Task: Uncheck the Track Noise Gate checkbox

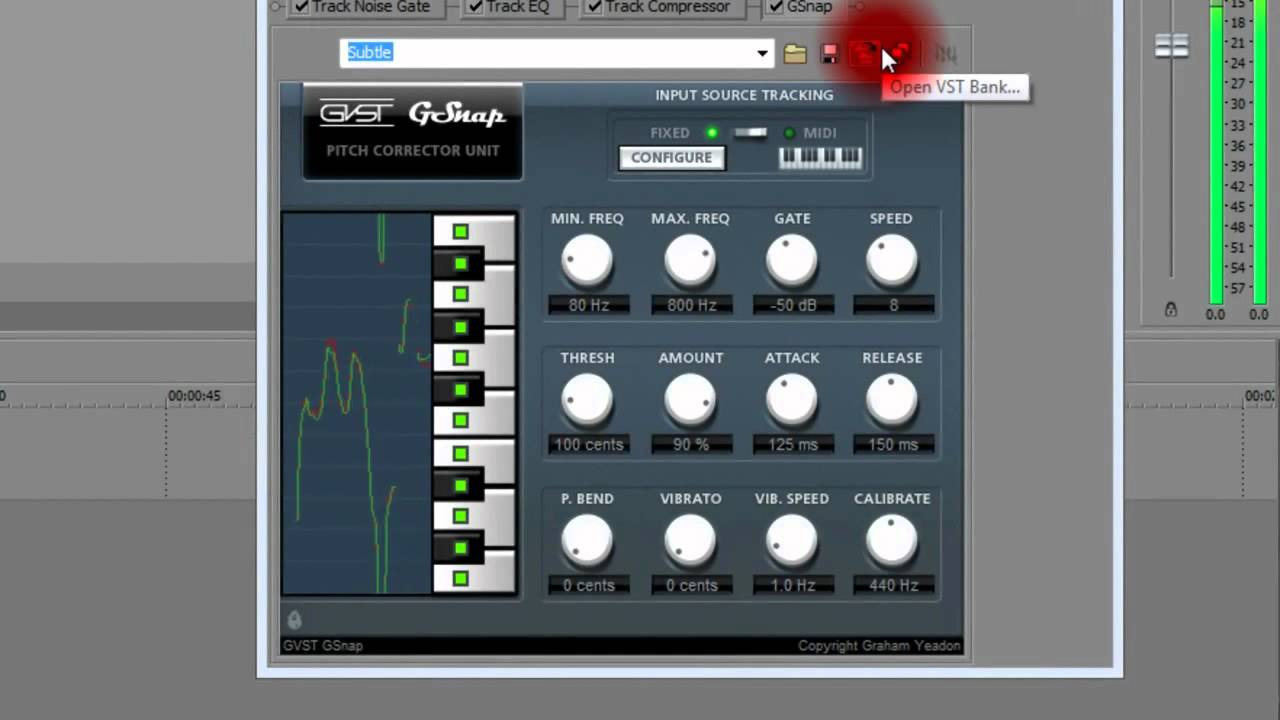Action: pyautogui.click(x=301, y=7)
